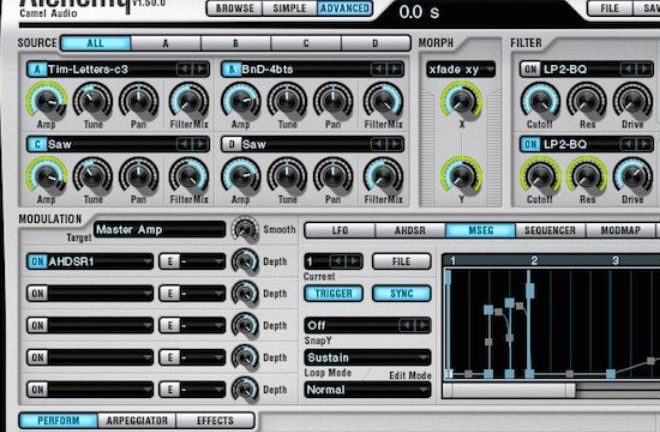Image resolution: width=660 pixels, height=432 pixels.
Task: Open the xfade xy morph mode dropdown
Action: tap(461, 69)
